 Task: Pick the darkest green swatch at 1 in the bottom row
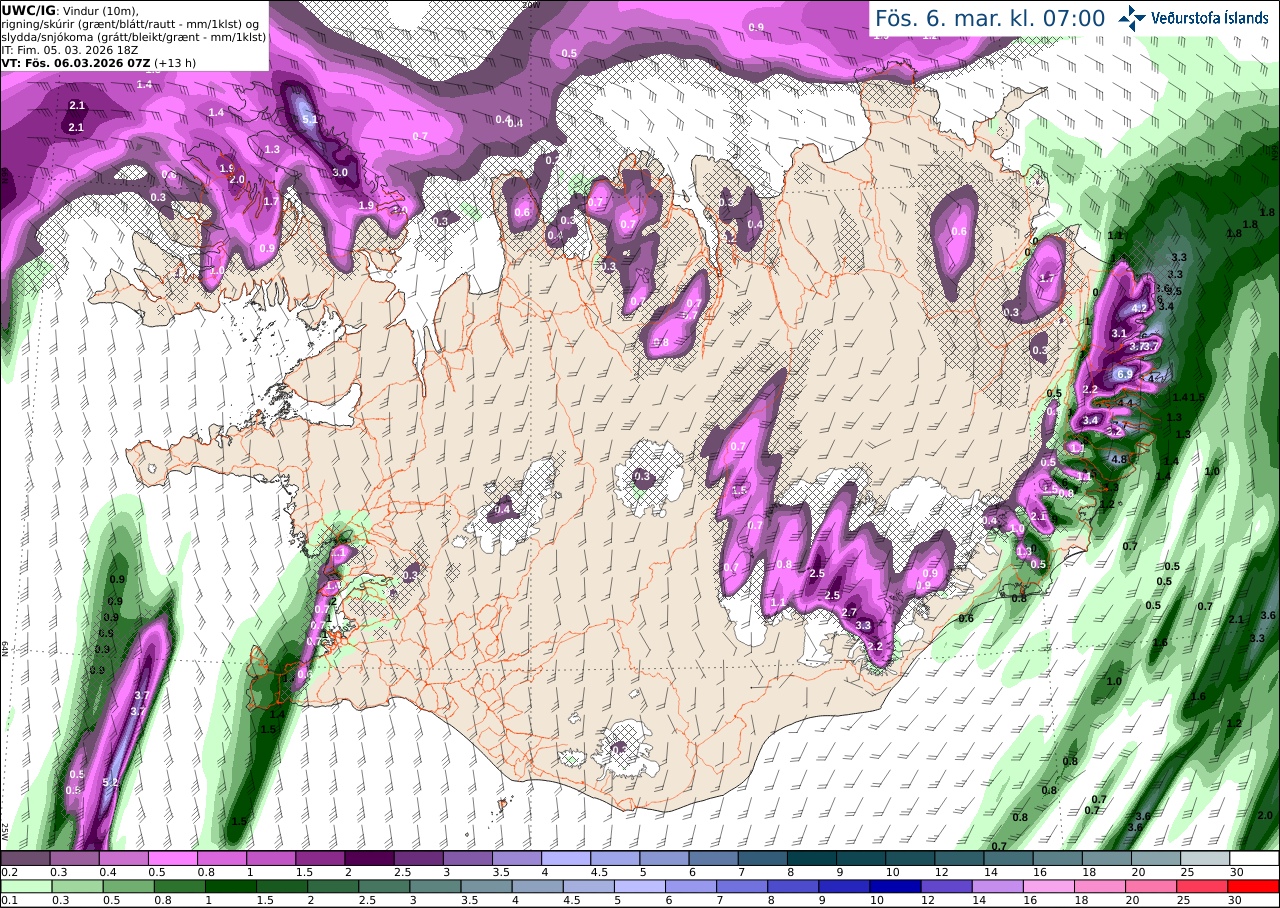230,886
